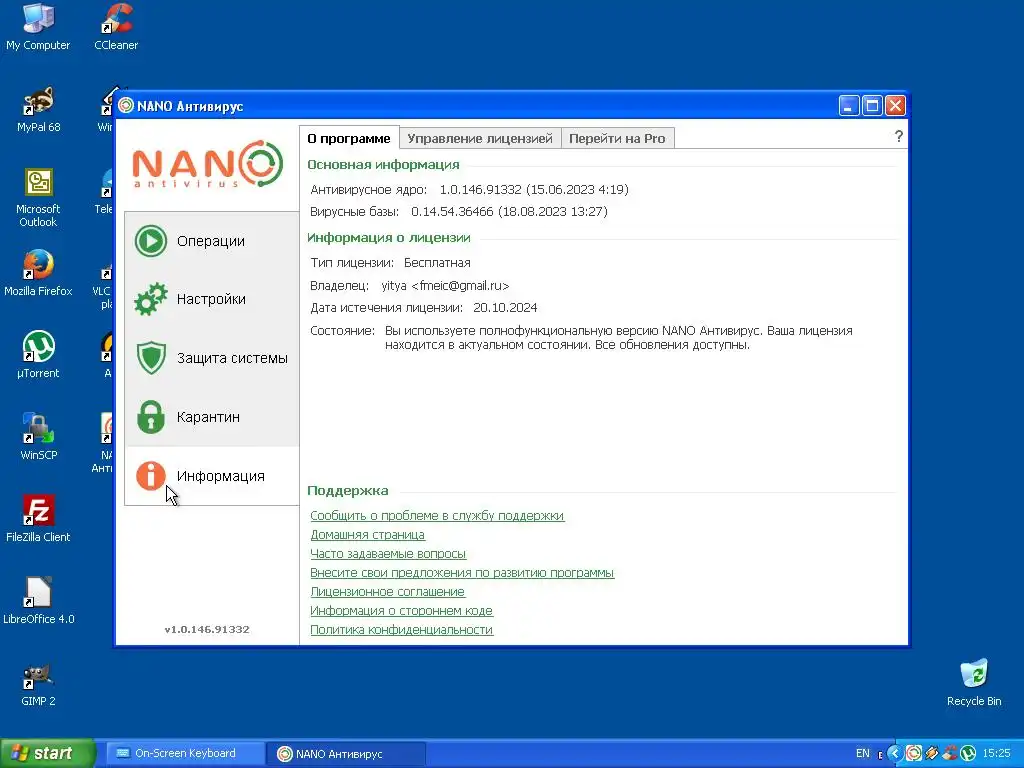The width and height of the screenshot is (1024, 768).
Task: Click the orange tool tray icon
Action: [x=932, y=754]
